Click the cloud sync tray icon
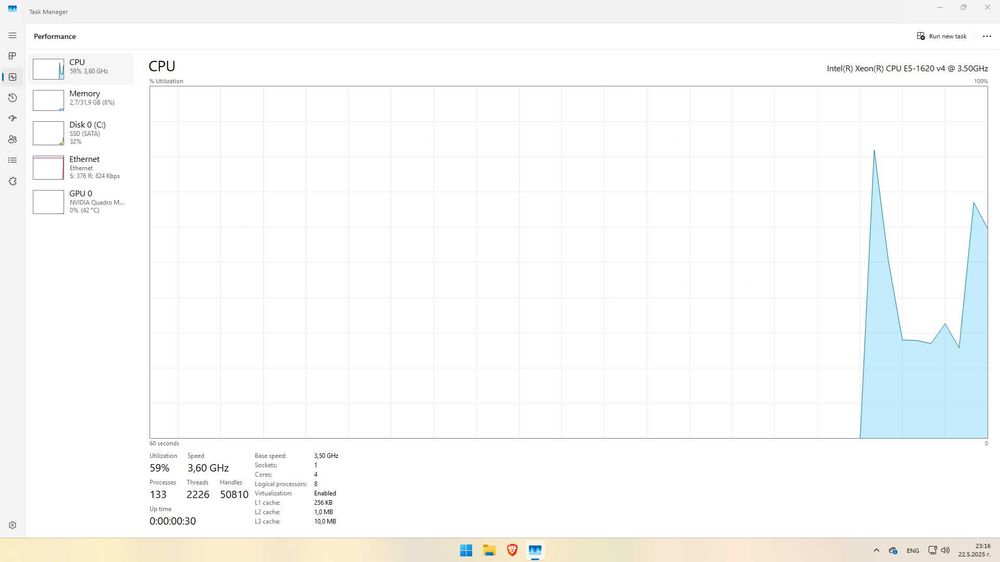The width and height of the screenshot is (1000, 562). [893, 551]
